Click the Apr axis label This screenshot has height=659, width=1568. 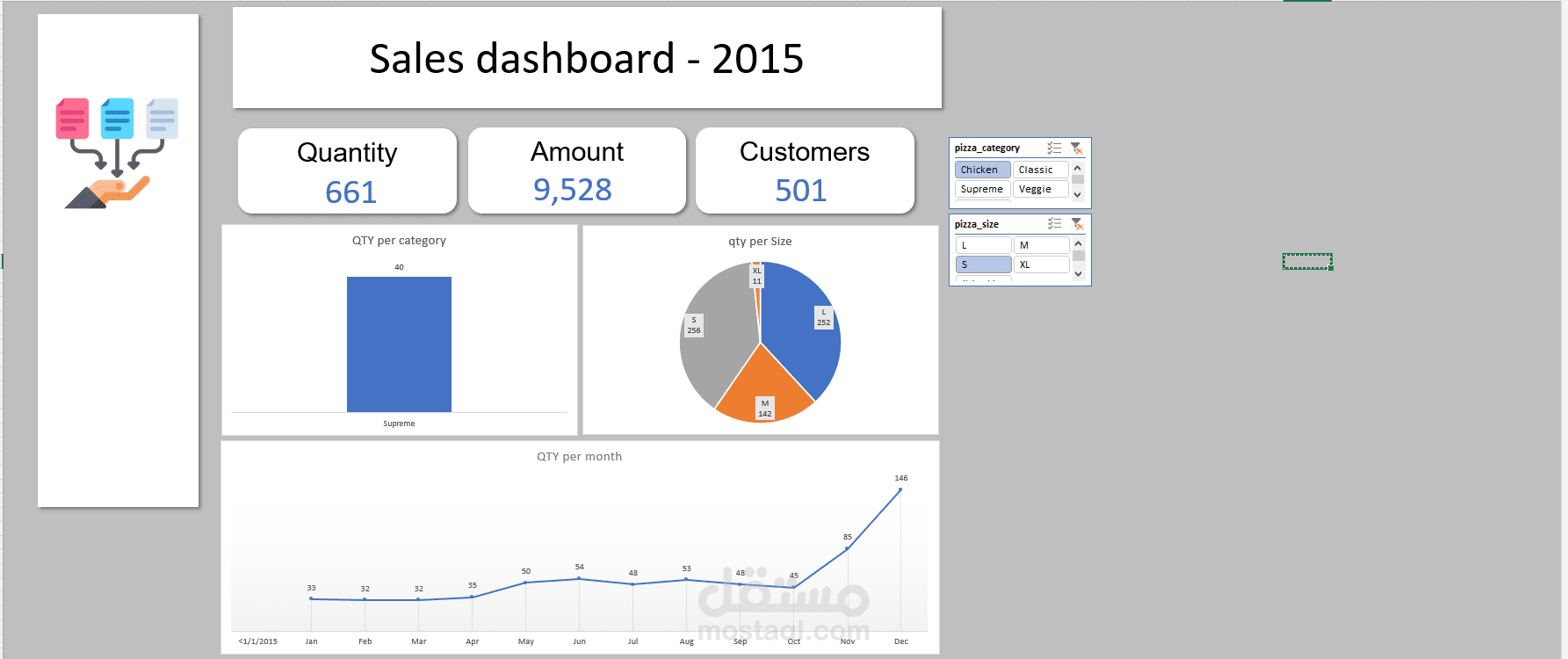click(x=473, y=641)
